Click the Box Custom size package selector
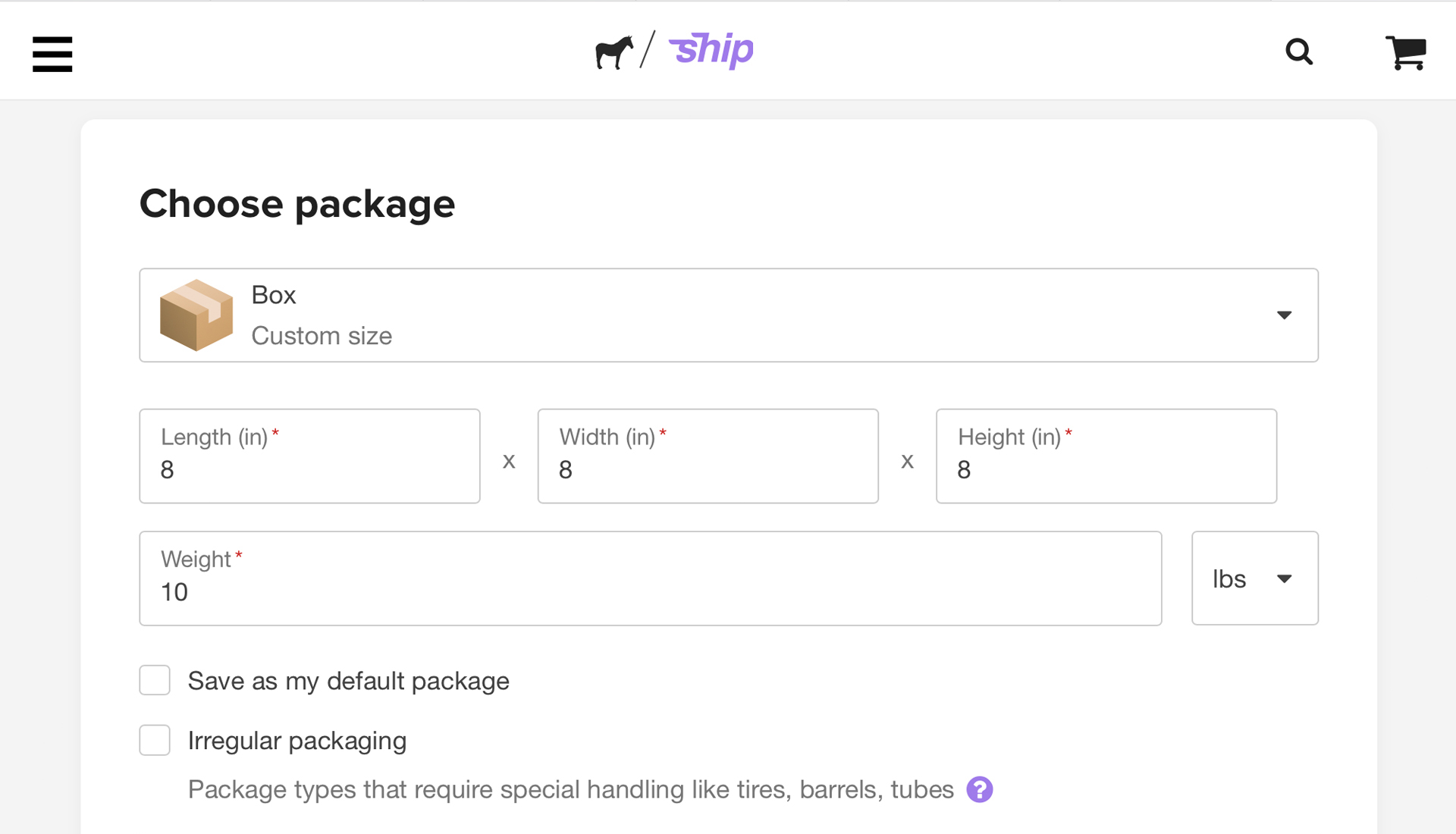The height and width of the screenshot is (834, 1456). tap(728, 315)
